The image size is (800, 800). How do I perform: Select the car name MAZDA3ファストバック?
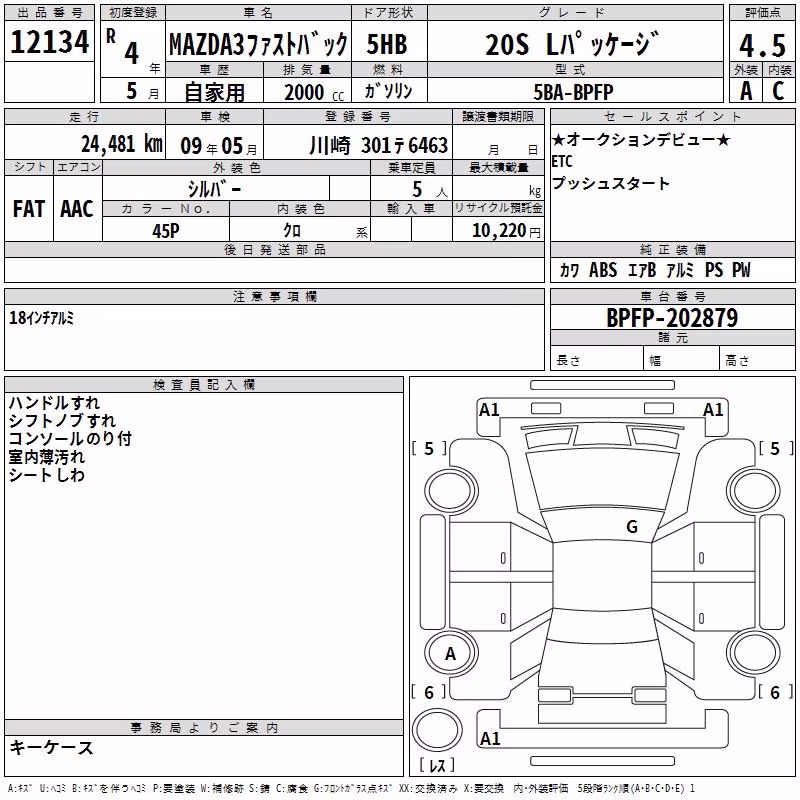pos(258,44)
